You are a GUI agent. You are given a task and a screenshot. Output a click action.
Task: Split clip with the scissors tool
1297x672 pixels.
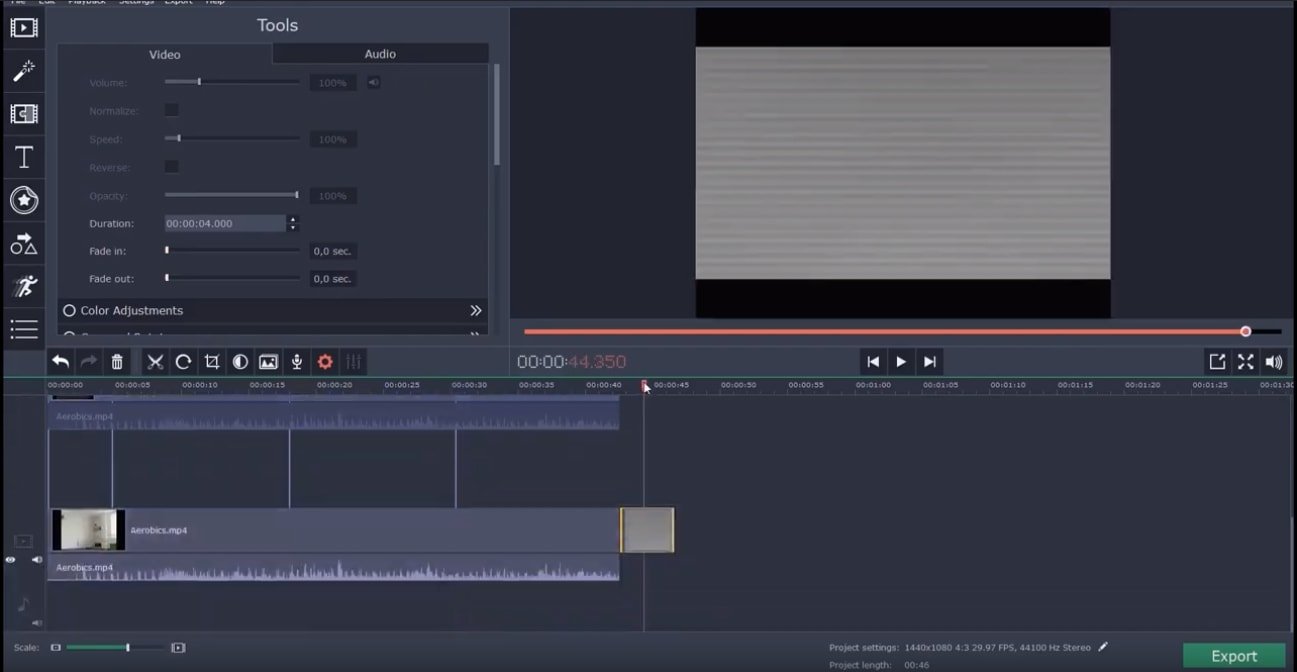(155, 362)
